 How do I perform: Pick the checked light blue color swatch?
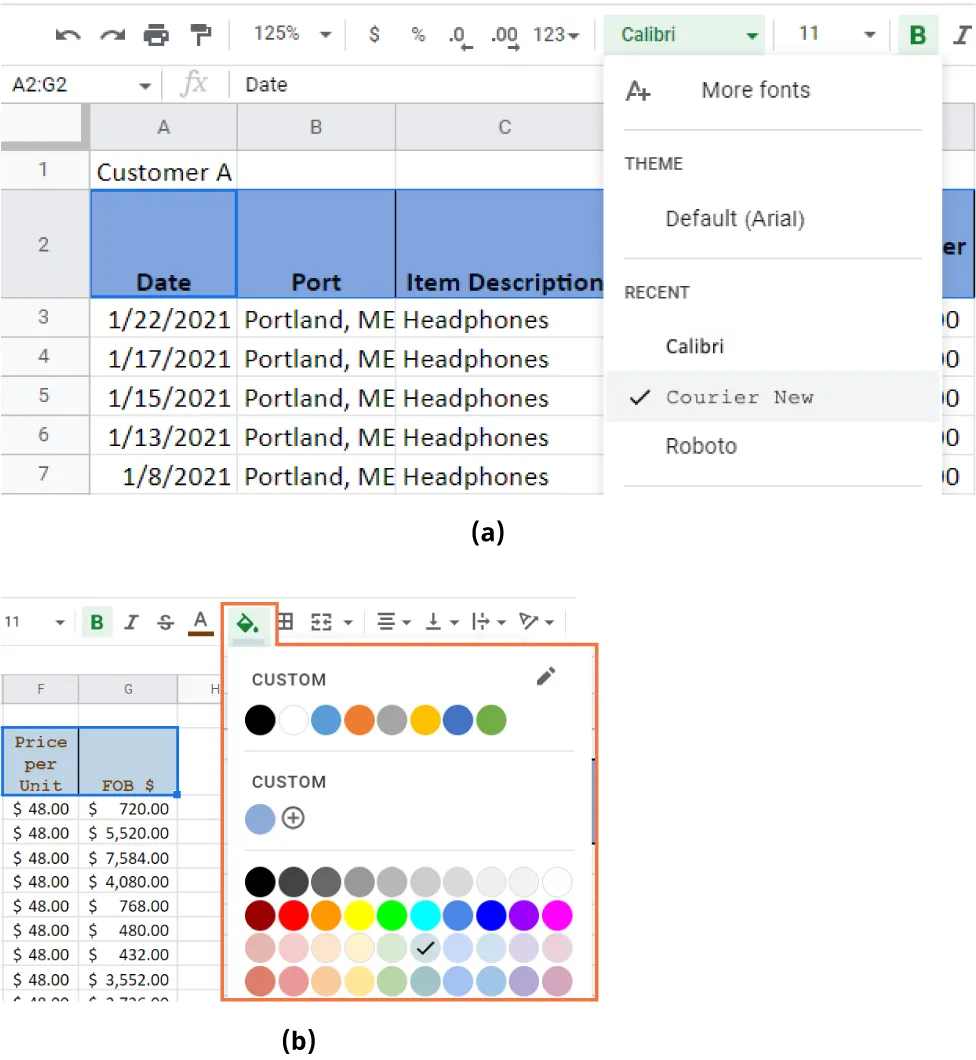click(x=425, y=948)
